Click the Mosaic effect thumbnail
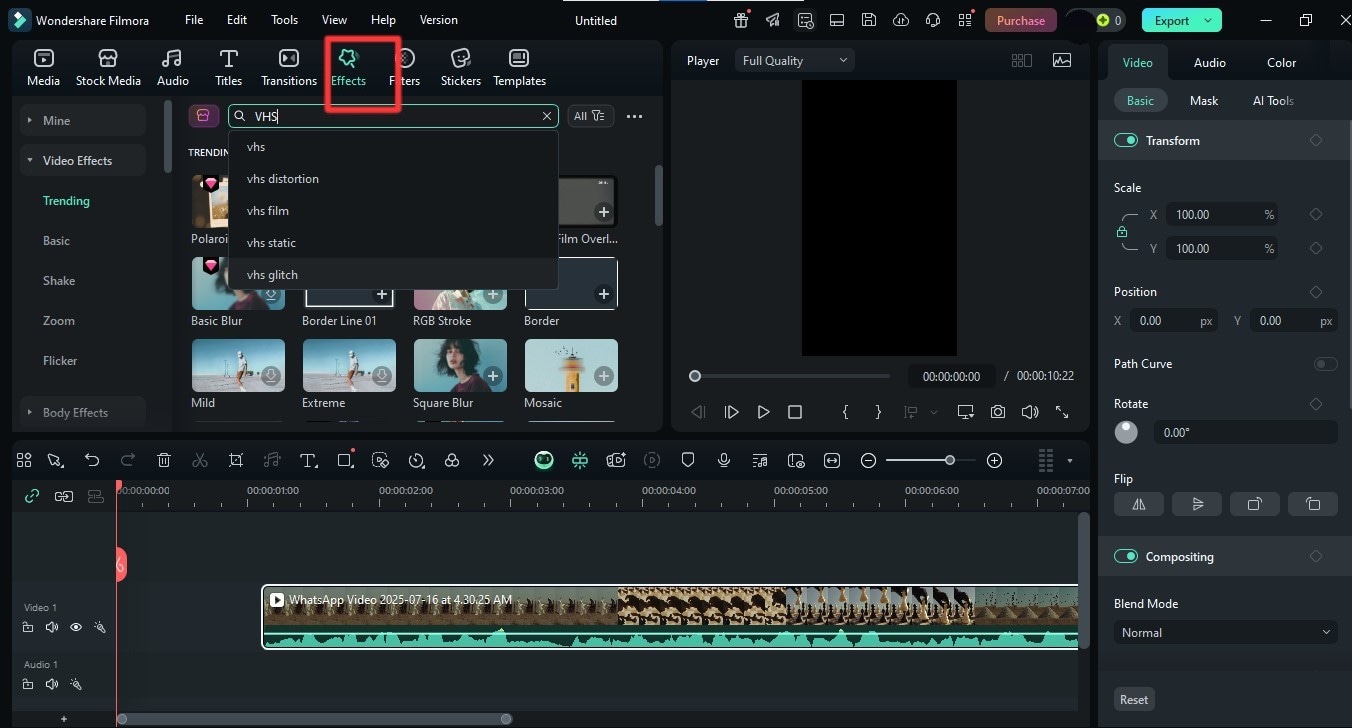 [571, 365]
